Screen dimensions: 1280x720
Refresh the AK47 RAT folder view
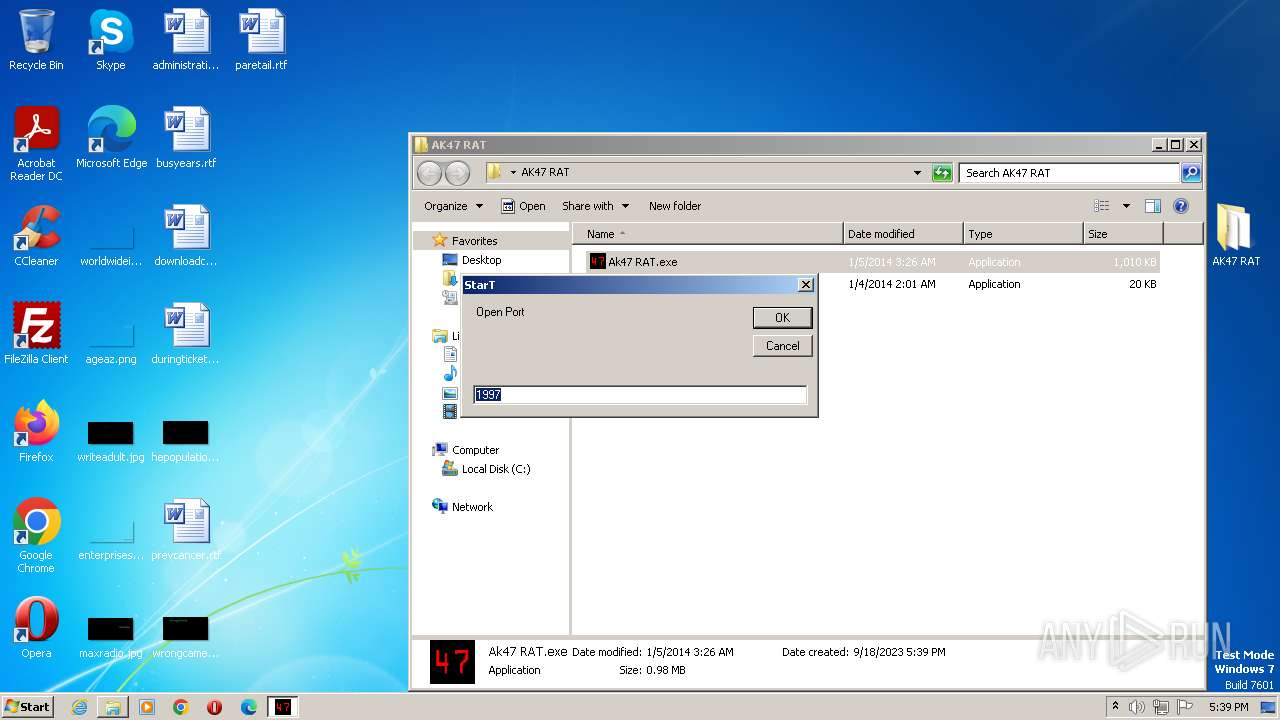942,173
